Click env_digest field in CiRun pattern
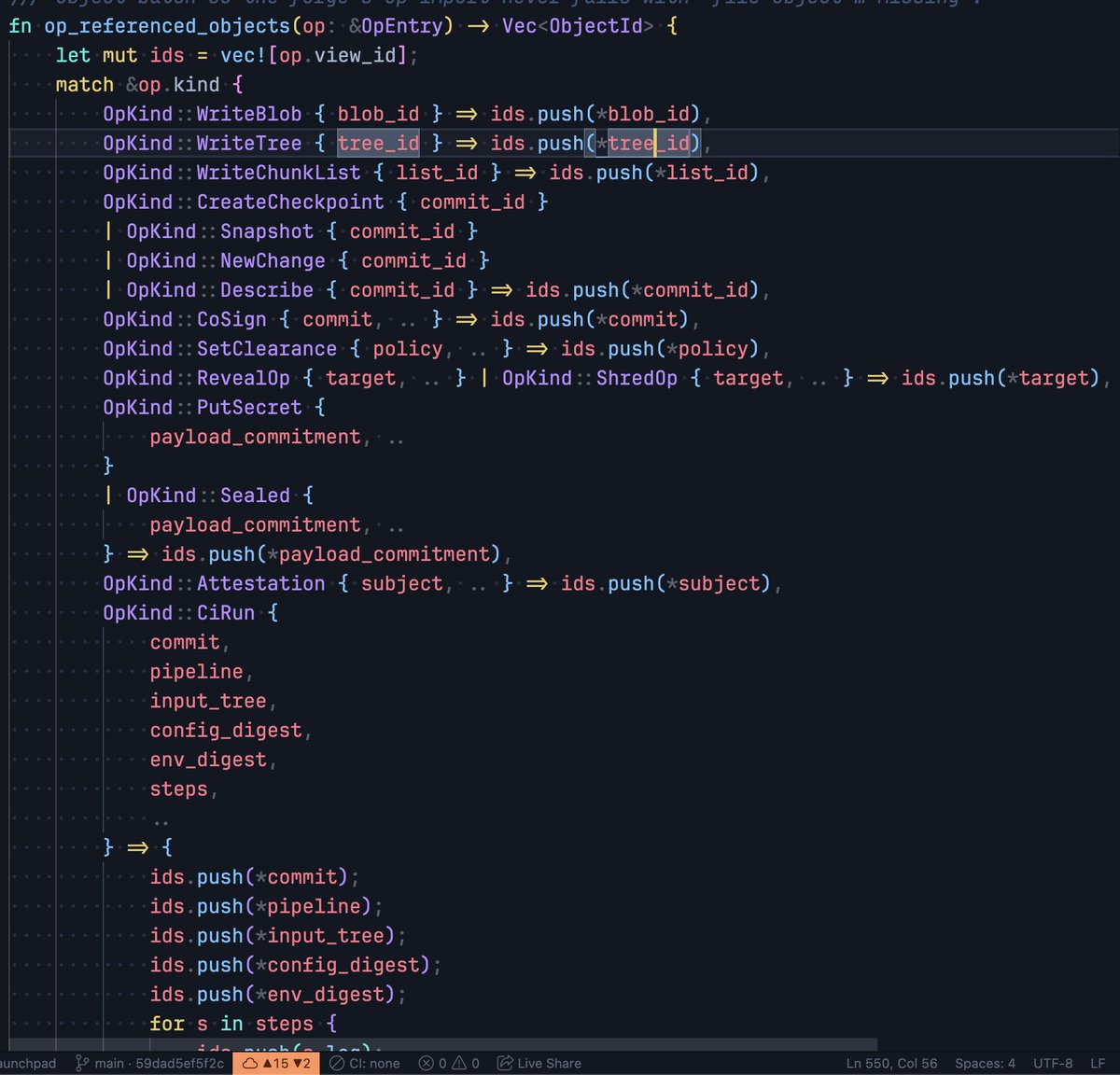The image size is (1120, 1075). 208,761
